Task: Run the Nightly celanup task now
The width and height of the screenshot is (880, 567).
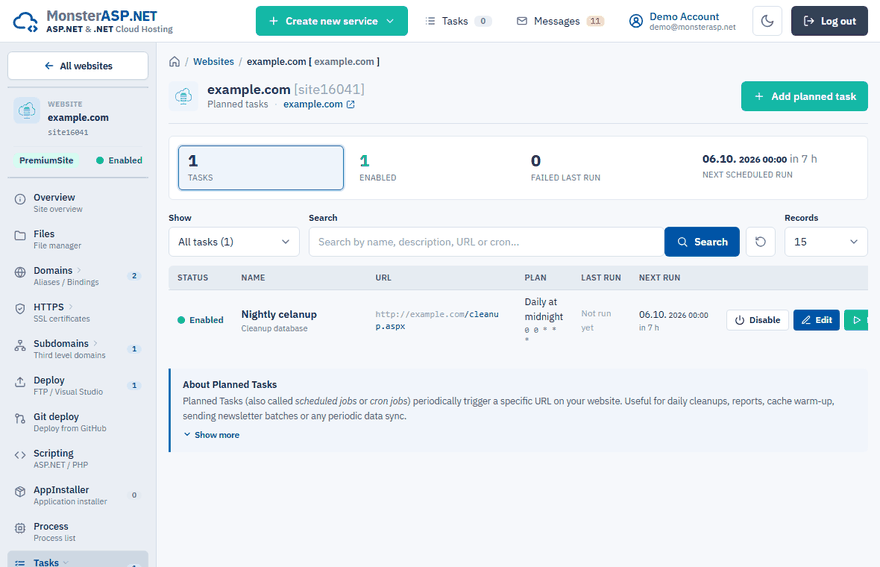Action: [x=856, y=320]
